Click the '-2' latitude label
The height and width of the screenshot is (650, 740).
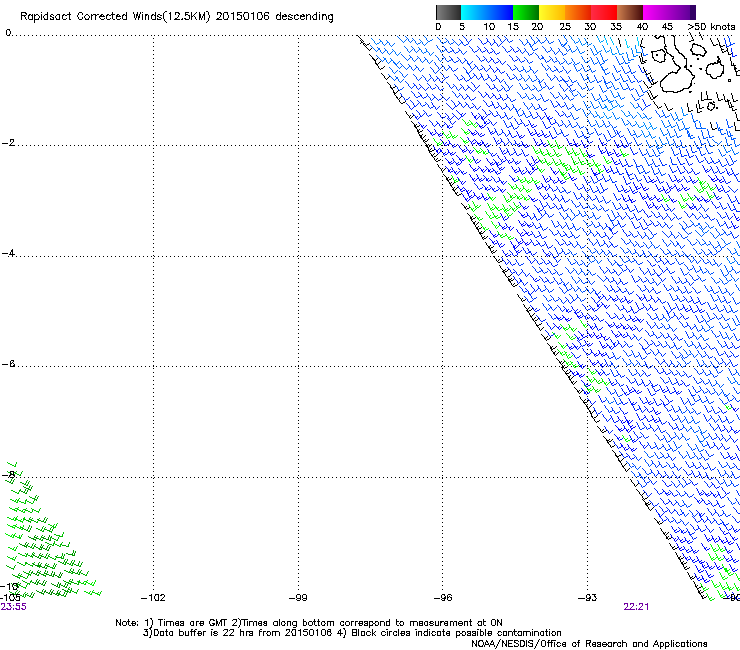(x=8, y=143)
